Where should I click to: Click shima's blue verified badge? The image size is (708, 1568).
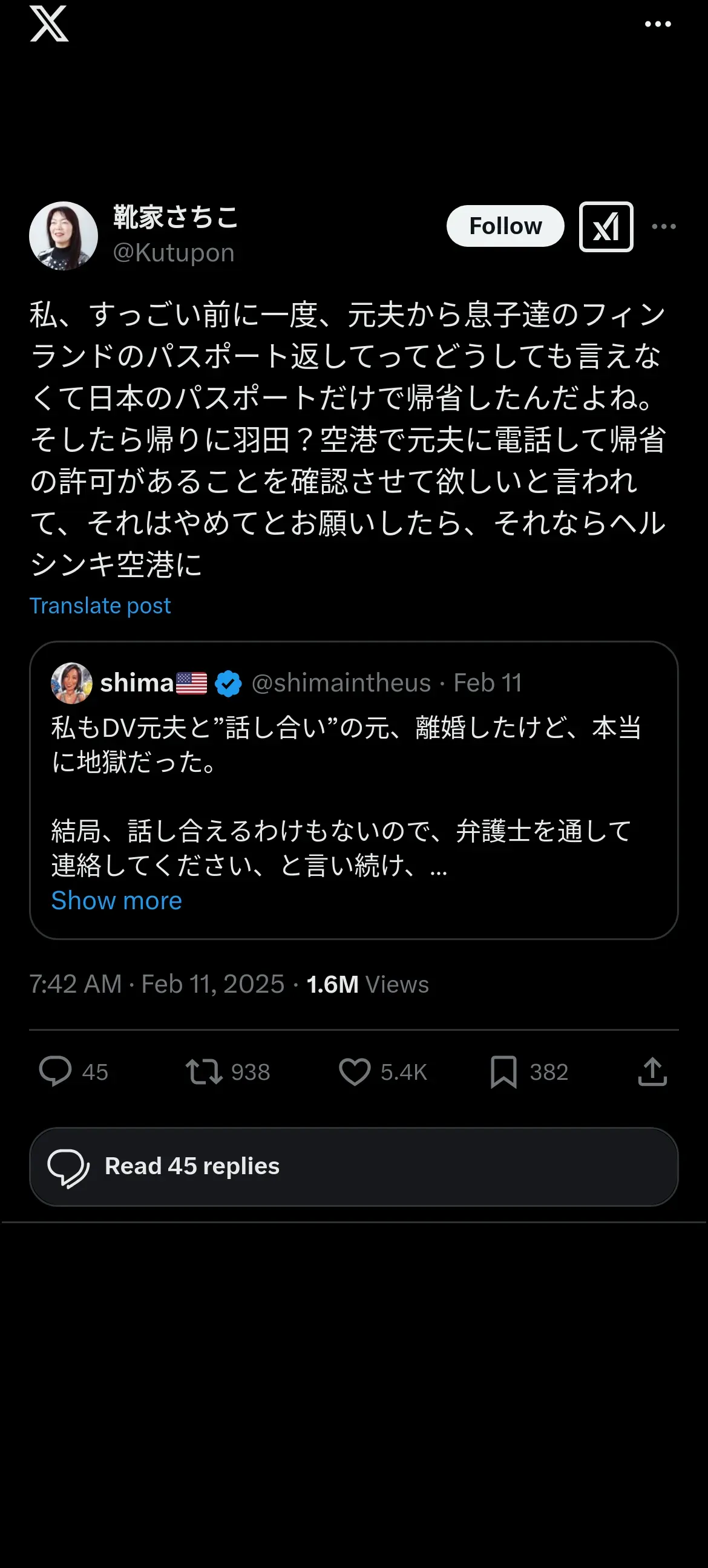(x=228, y=683)
